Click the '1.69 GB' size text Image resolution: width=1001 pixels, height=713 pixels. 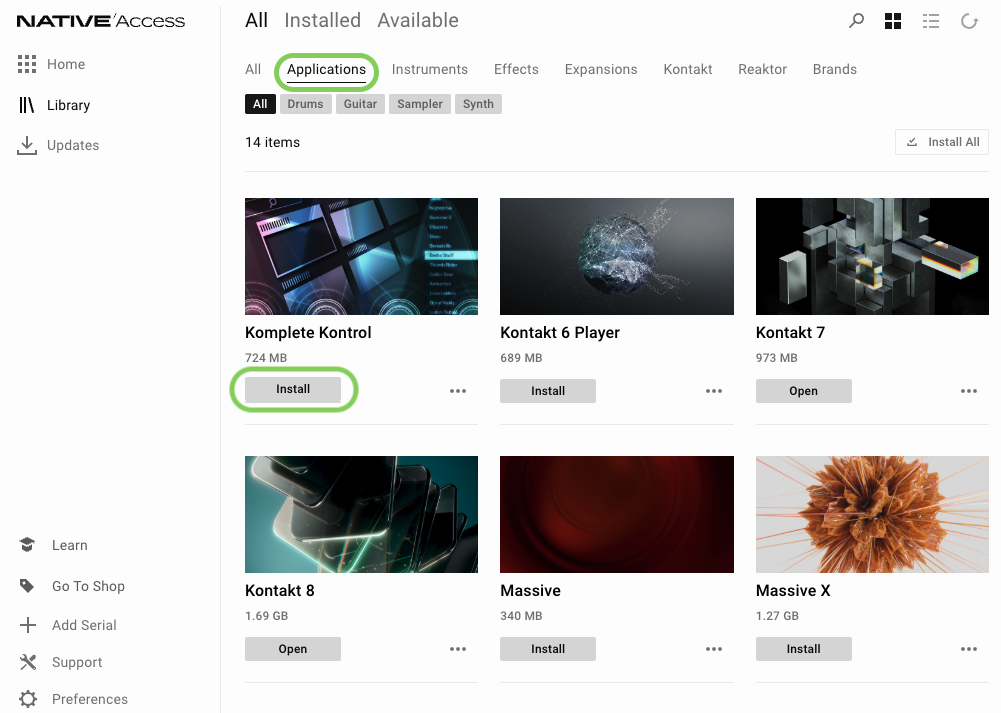267,616
